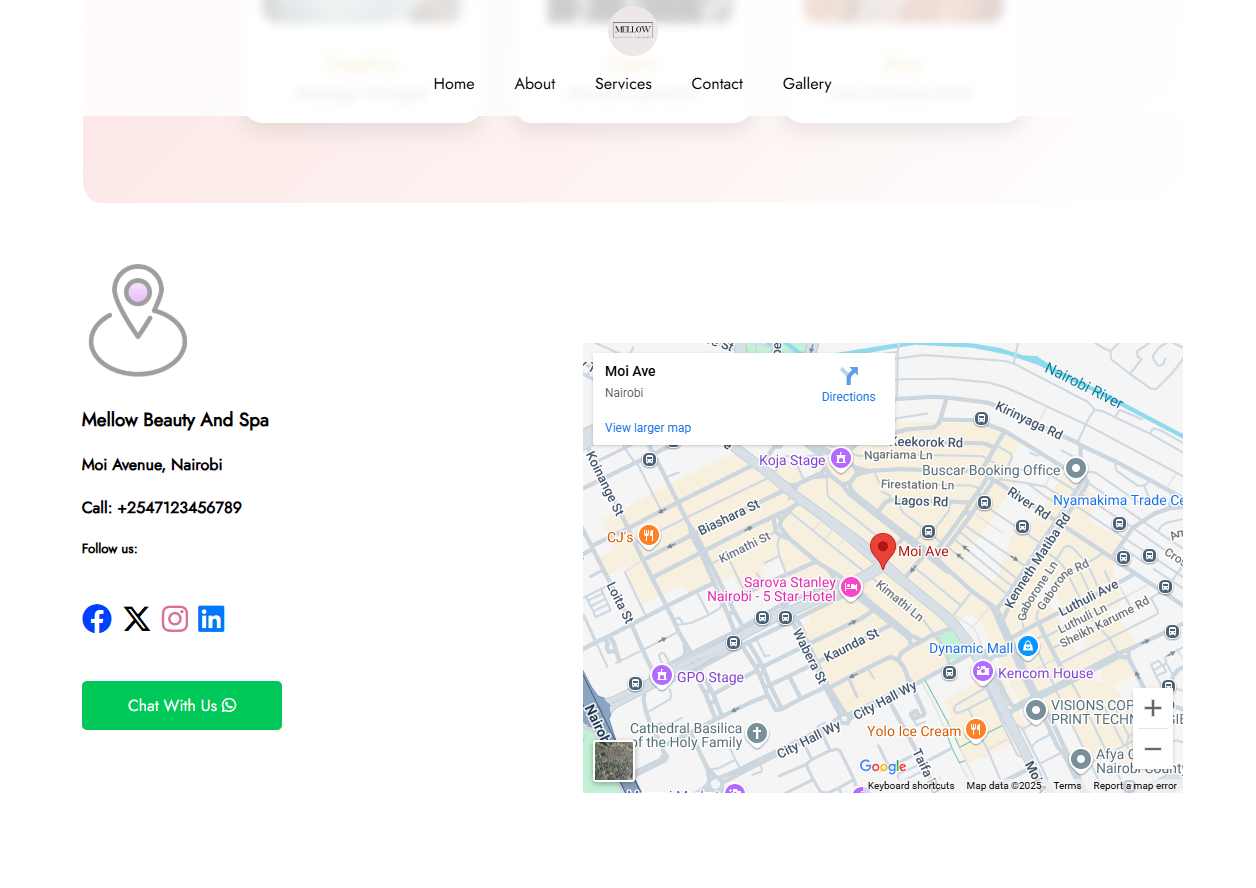This screenshot has width=1256, height=888.
Task: Open the Report a map error link
Action: pos(1135,785)
